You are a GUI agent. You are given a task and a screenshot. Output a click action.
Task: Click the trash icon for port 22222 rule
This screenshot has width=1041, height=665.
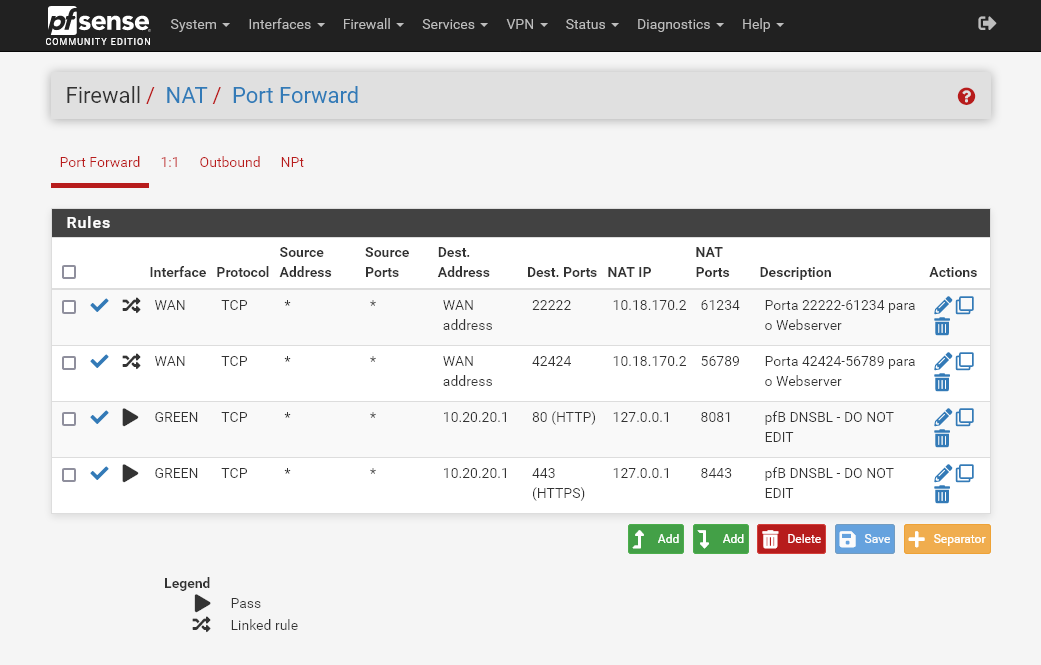(x=942, y=326)
